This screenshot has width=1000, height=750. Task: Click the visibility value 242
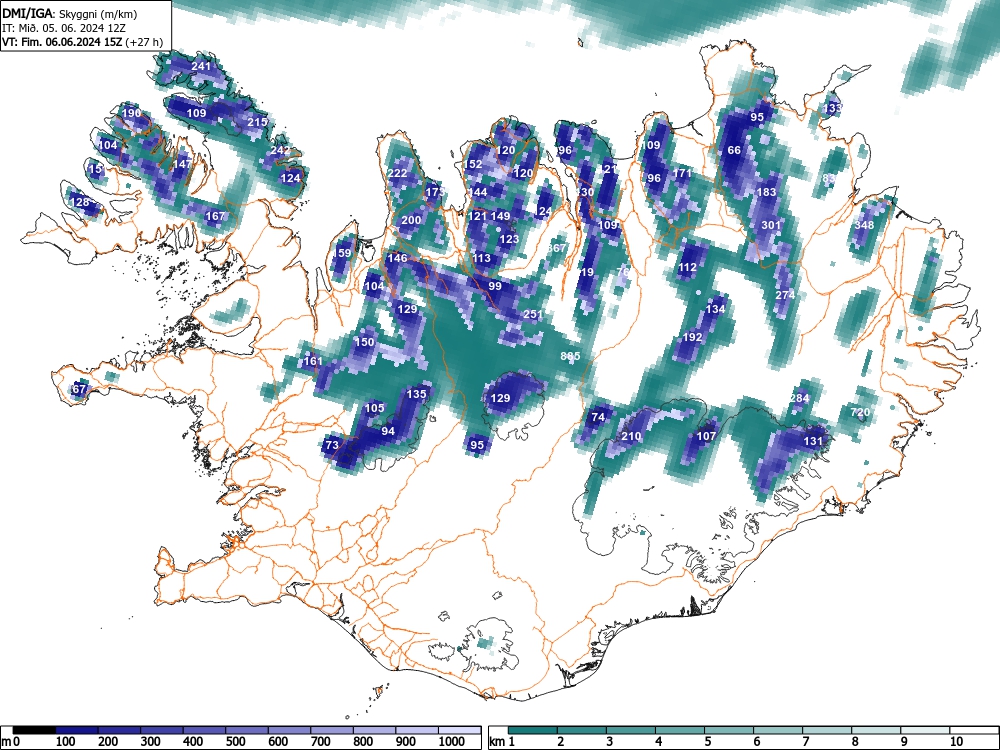tap(280, 151)
